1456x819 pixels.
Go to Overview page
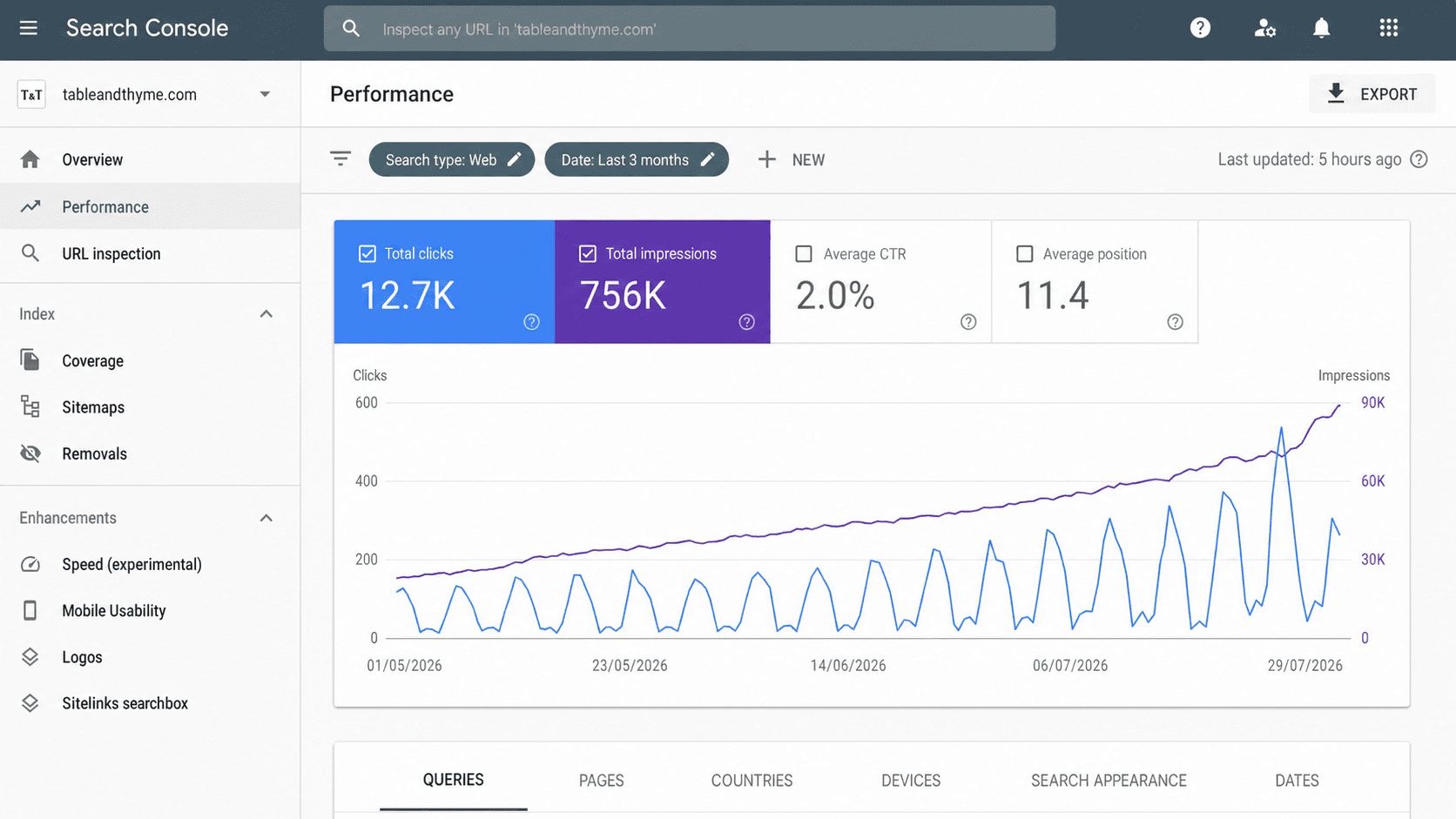[x=150, y=159]
